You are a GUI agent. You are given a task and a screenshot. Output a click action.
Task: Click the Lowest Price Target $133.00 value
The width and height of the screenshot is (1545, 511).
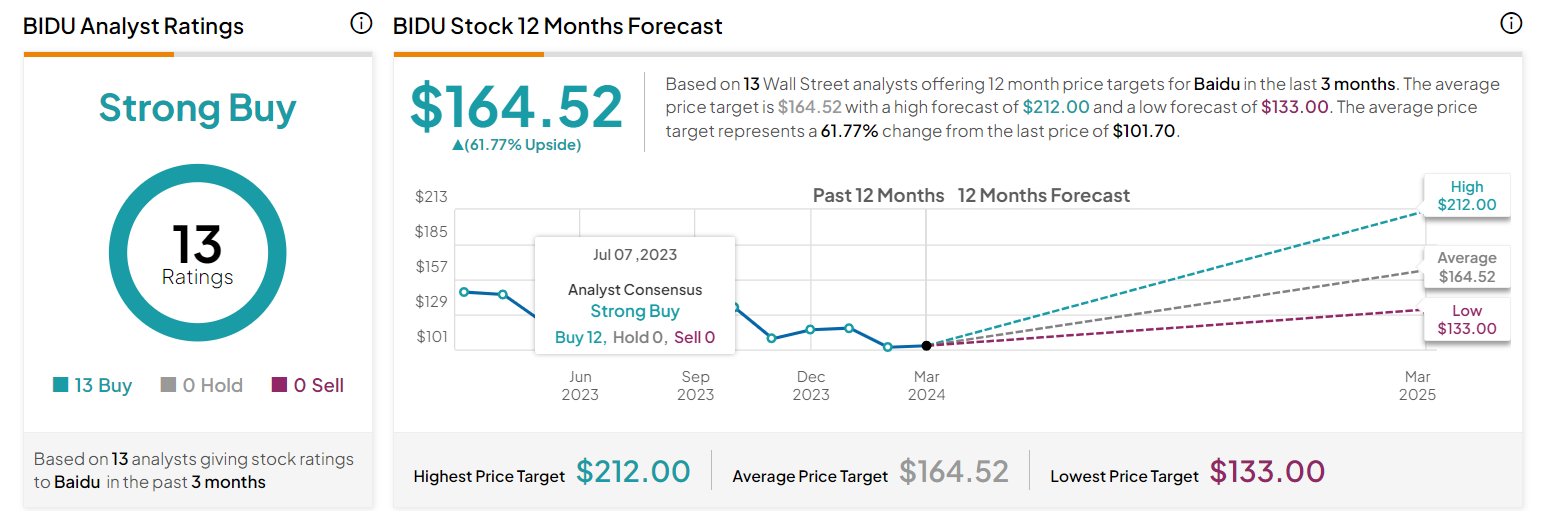[x=1267, y=471]
